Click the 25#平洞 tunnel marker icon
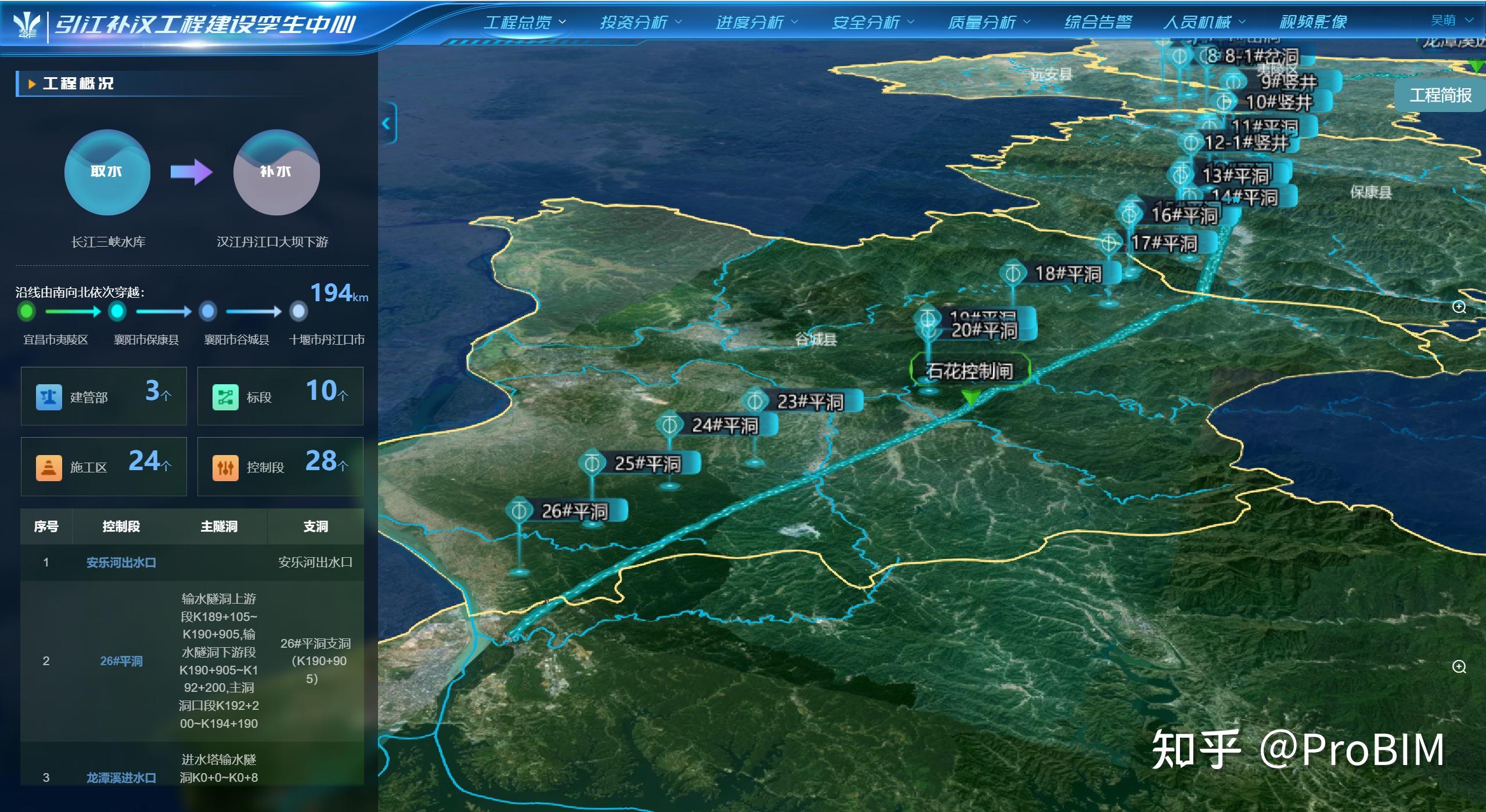The height and width of the screenshot is (812, 1486). click(x=592, y=463)
